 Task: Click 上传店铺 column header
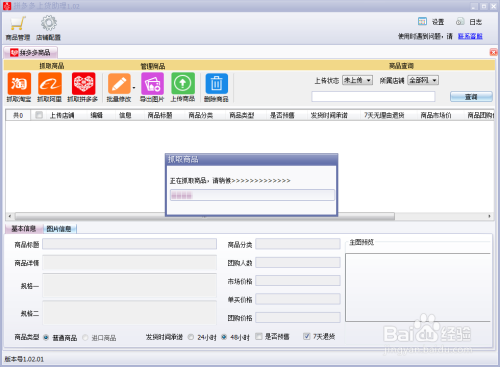[62, 115]
